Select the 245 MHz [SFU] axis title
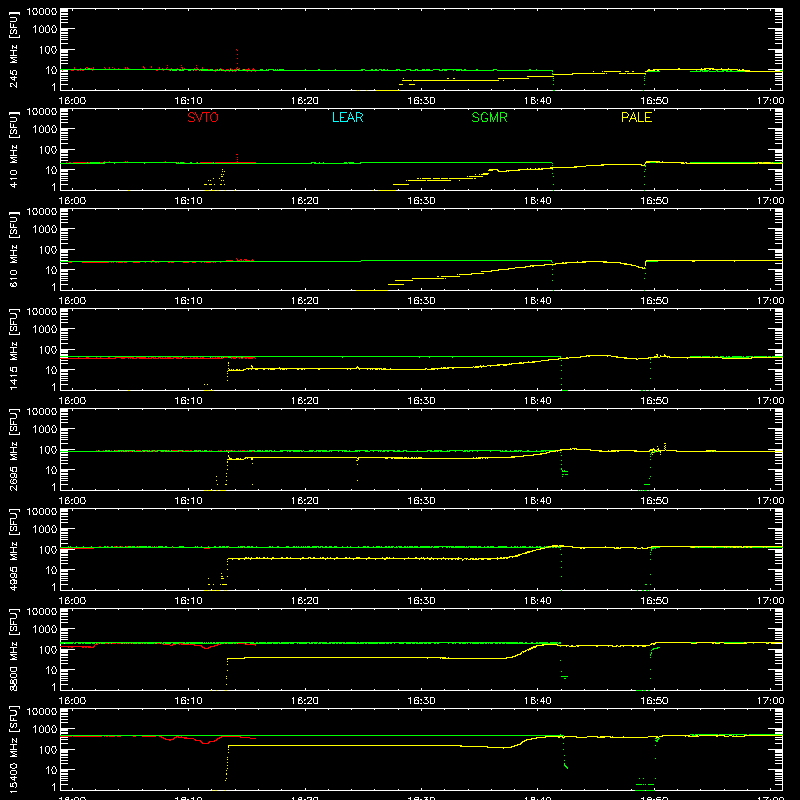The width and height of the screenshot is (800, 800). tap(14, 49)
